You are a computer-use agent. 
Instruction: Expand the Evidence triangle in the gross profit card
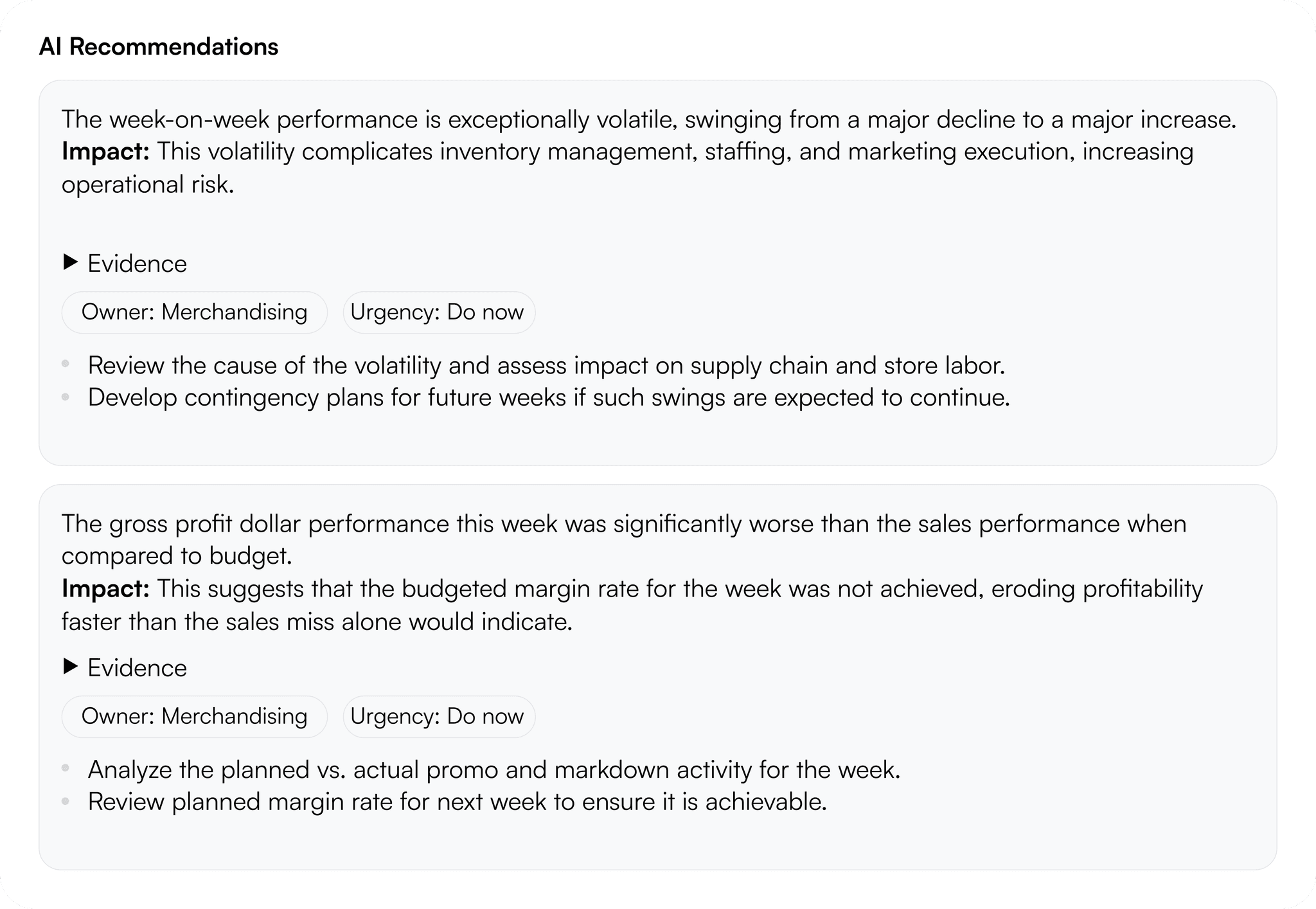click(71, 667)
